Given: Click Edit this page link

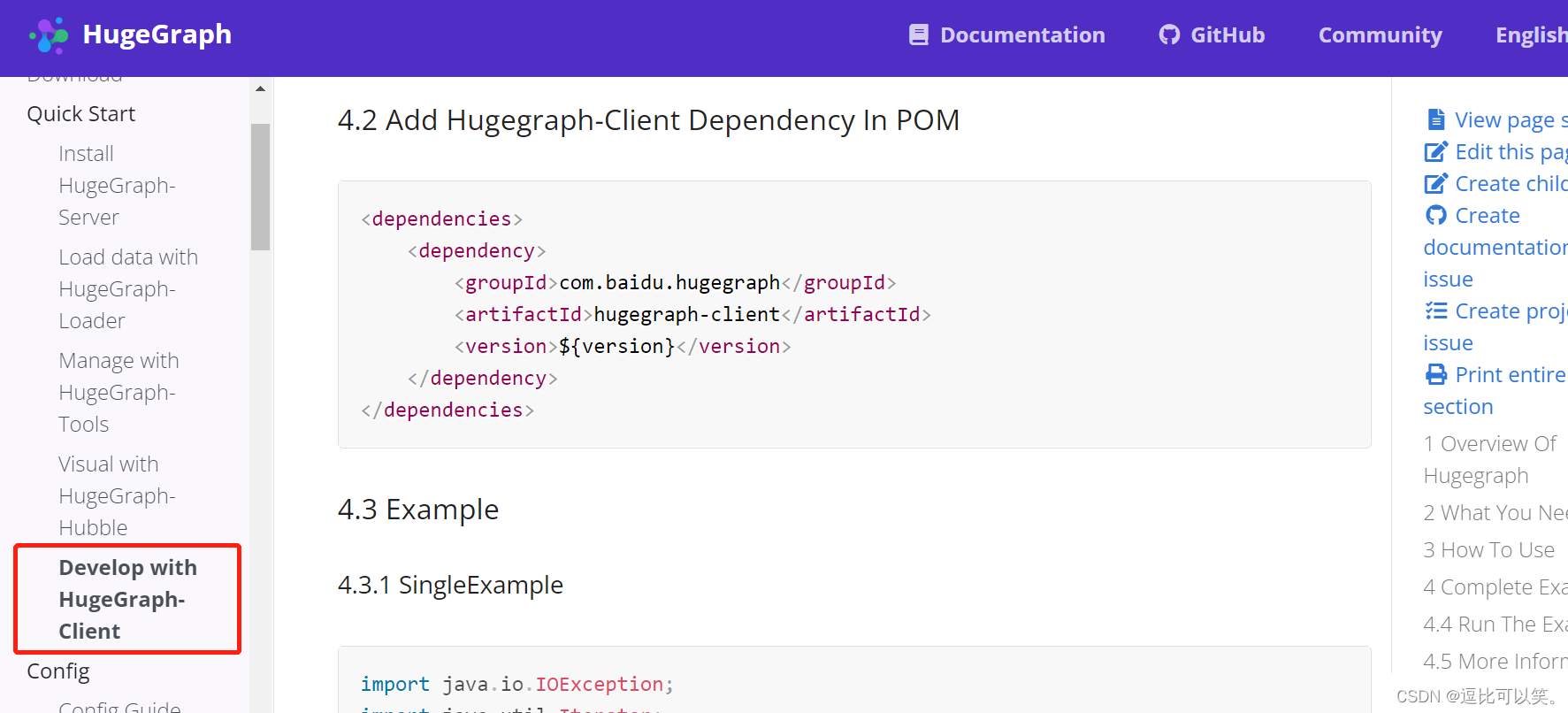Looking at the screenshot, I should click(1511, 151).
